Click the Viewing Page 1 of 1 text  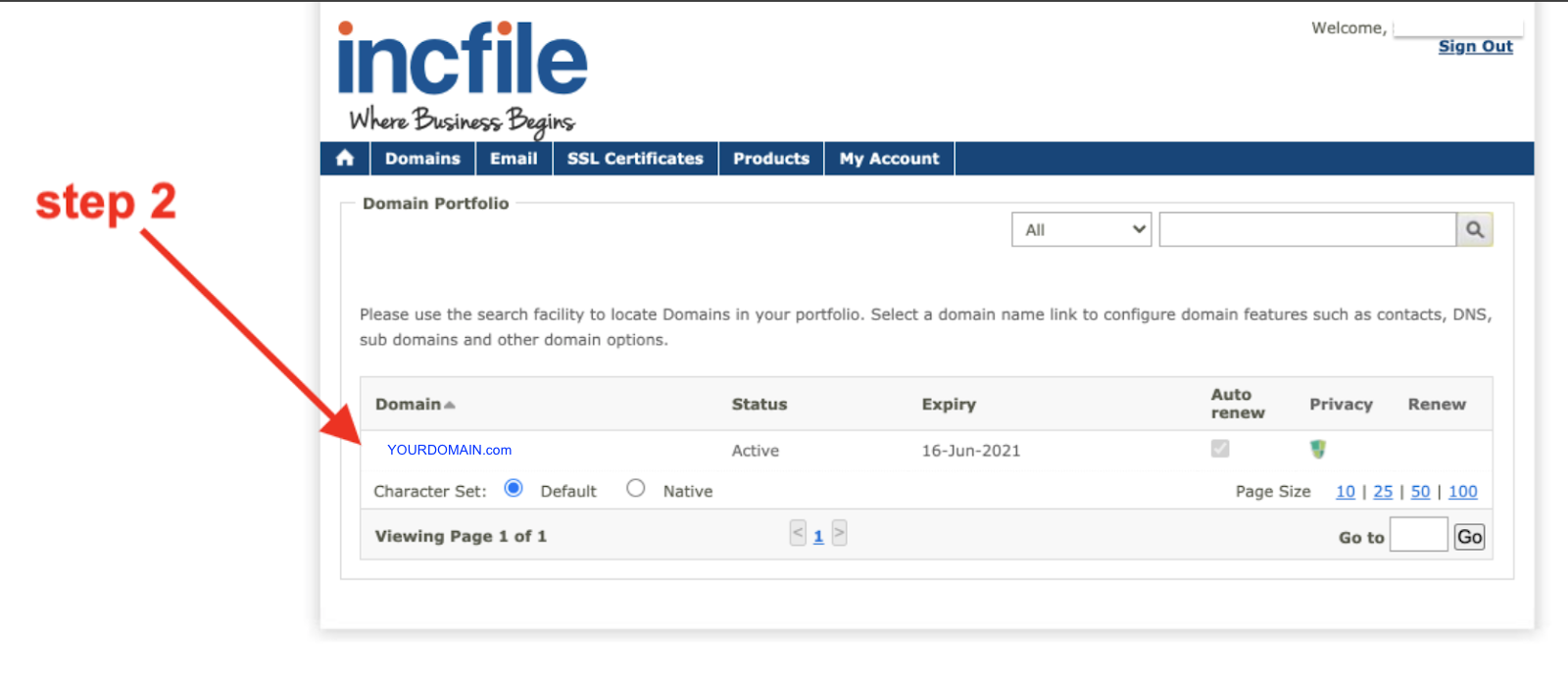(461, 536)
